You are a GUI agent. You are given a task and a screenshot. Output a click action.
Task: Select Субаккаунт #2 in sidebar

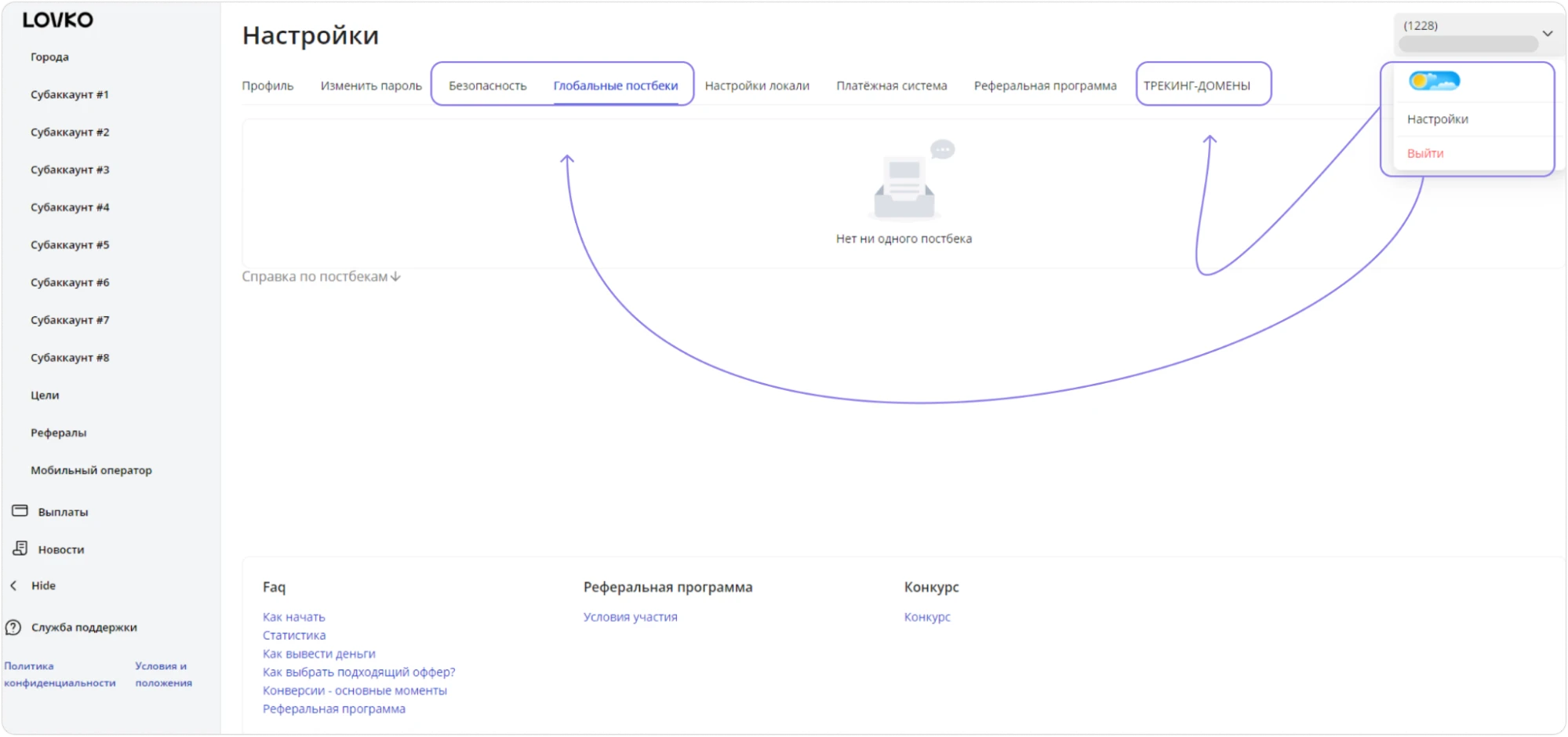coord(70,133)
